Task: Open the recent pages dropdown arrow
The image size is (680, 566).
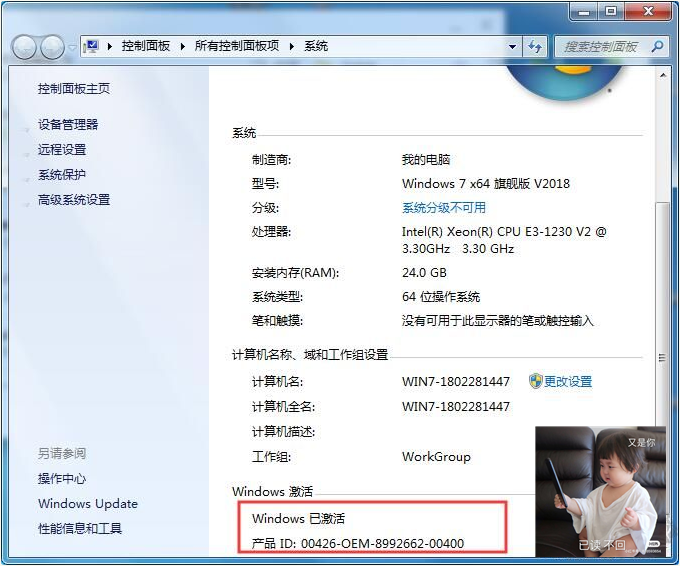Action: (x=72, y=48)
